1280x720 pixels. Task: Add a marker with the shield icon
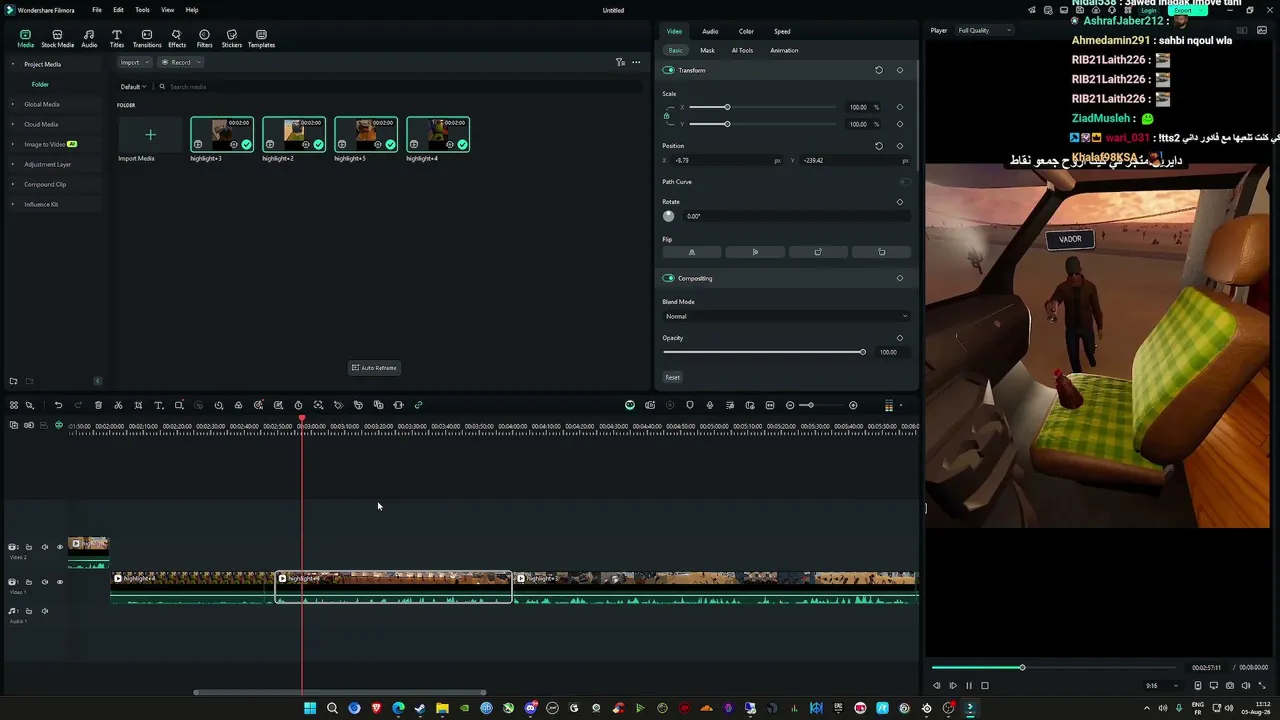[689, 405]
